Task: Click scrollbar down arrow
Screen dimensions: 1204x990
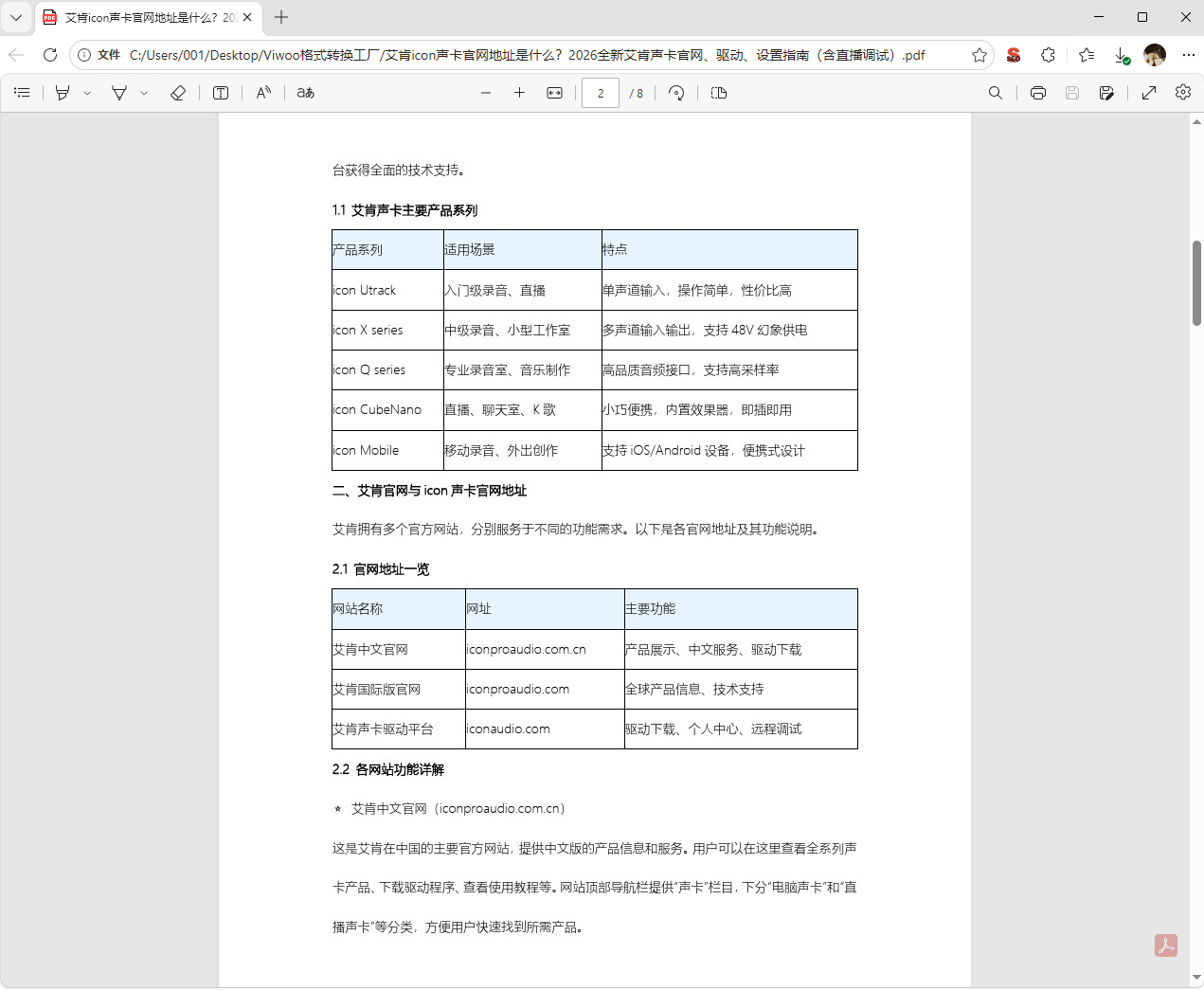Action: pos(1196,977)
